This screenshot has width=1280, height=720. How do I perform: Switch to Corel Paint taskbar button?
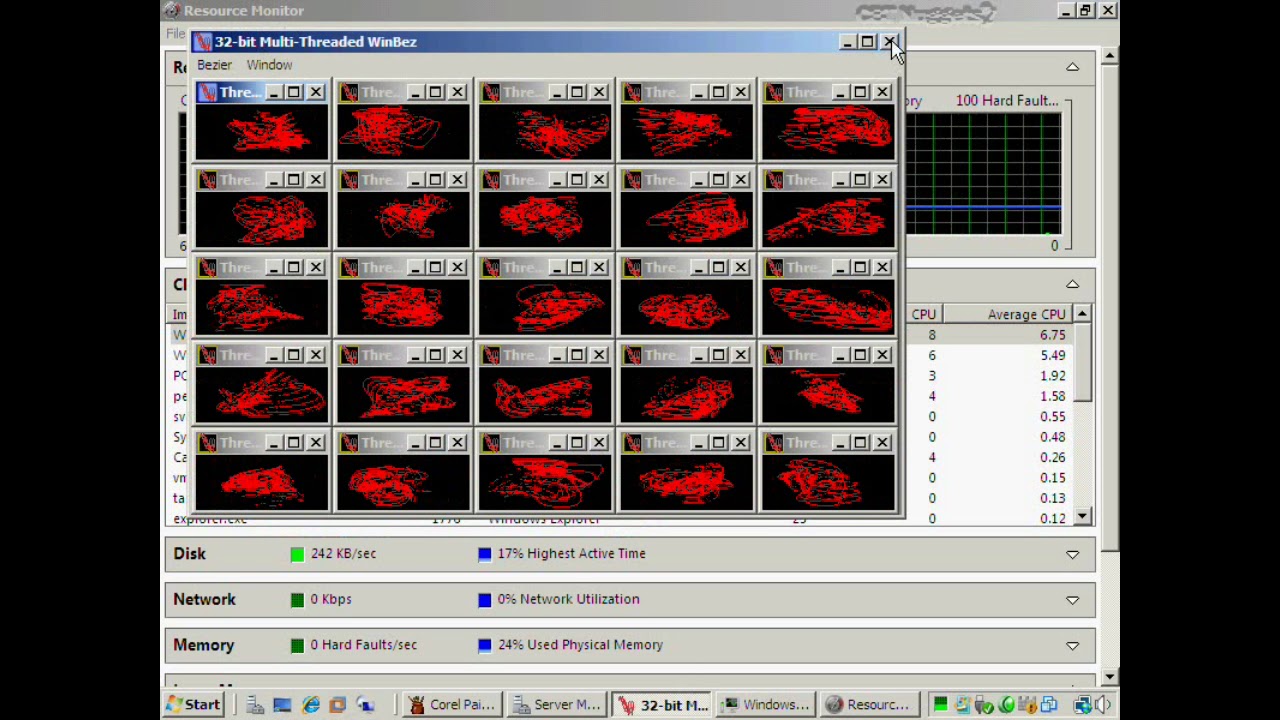point(452,705)
